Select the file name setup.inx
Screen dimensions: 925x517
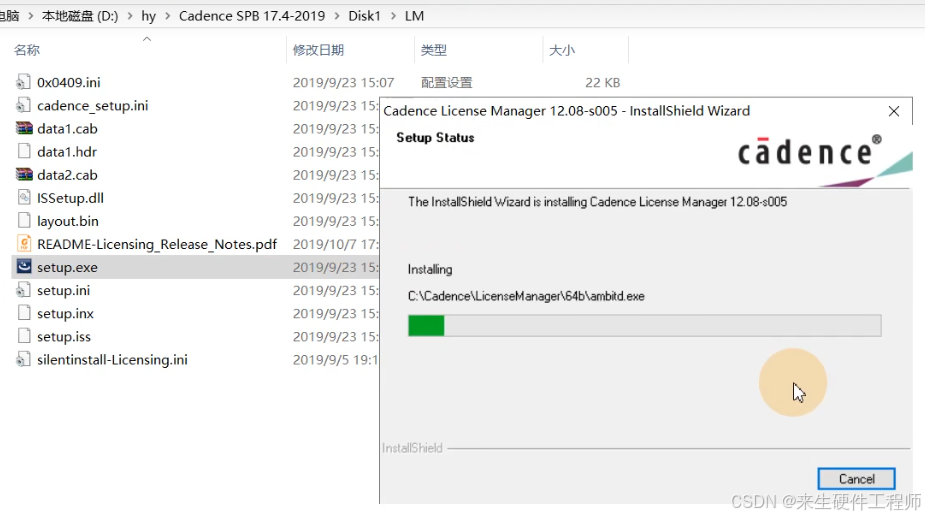(65, 313)
